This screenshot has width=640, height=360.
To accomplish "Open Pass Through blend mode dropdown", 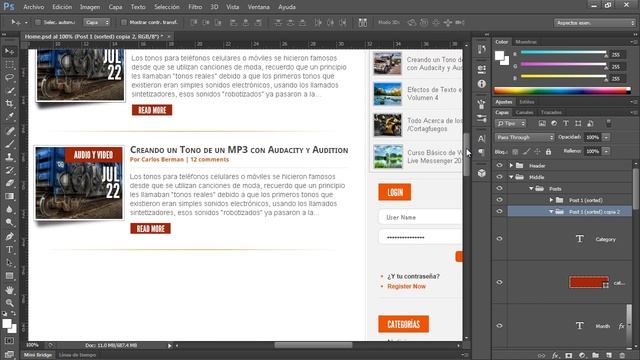I will pos(524,138).
